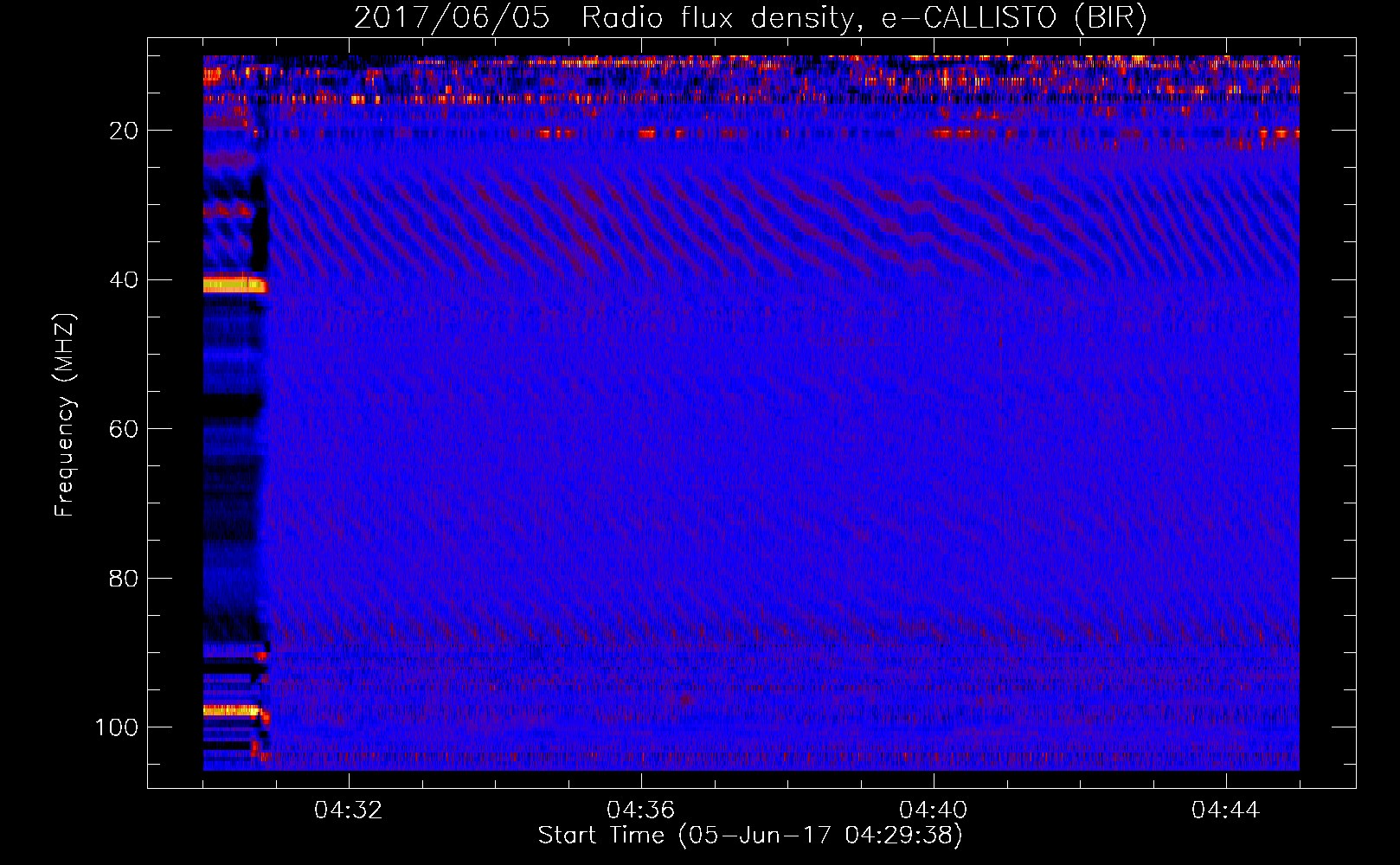Click the "04:44" time tick label
Image resolution: width=1400 pixels, height=865 pixels.
coord(1225,811)
